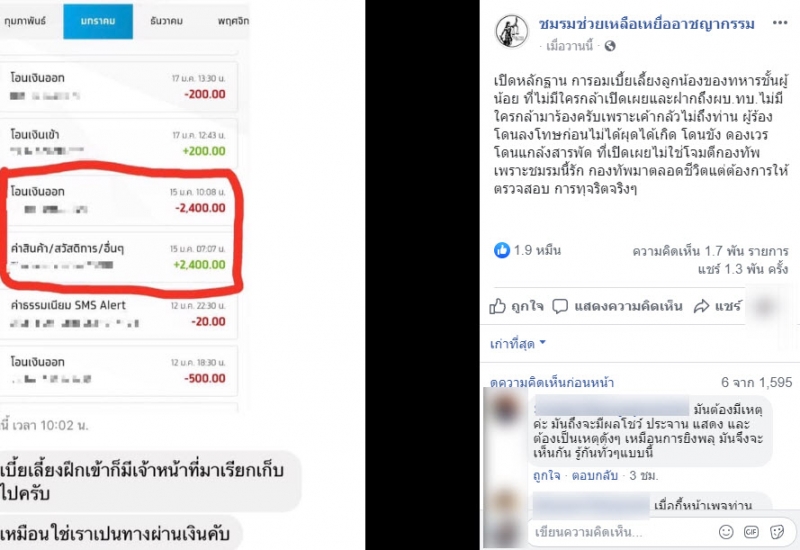Open the emoji smiley picker in comment box
Screen dimensions: 800x550
[x=726, y=532]
